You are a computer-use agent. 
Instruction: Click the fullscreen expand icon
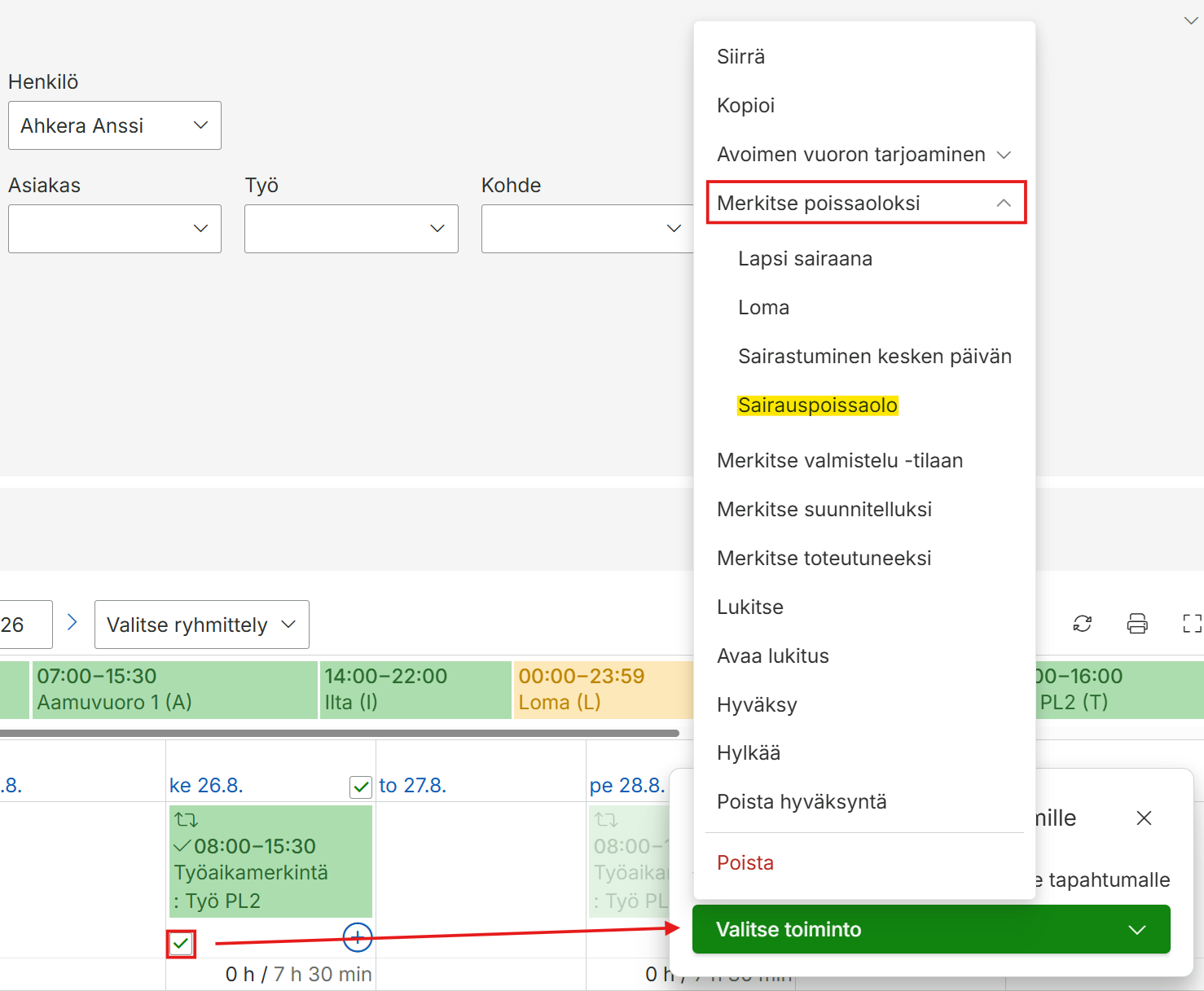coord(1192,624)
